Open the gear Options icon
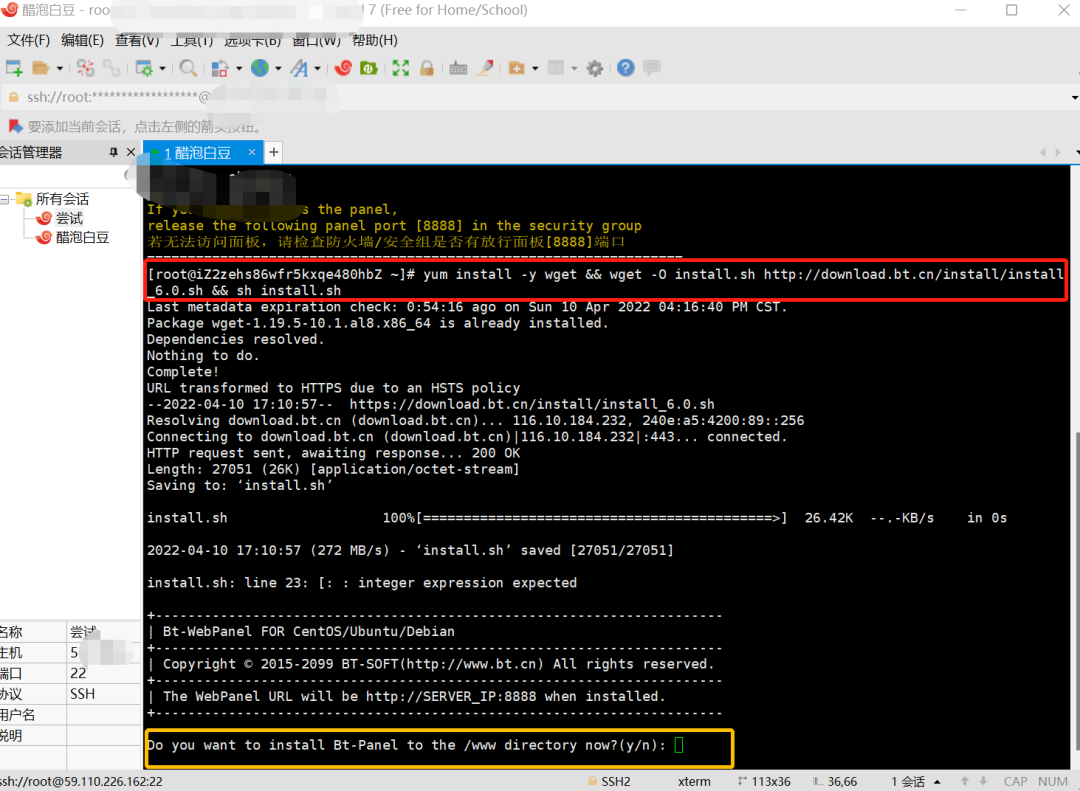Image resolution: width=1080 pixels, height=791 pixels. click(x=594, y=68)
